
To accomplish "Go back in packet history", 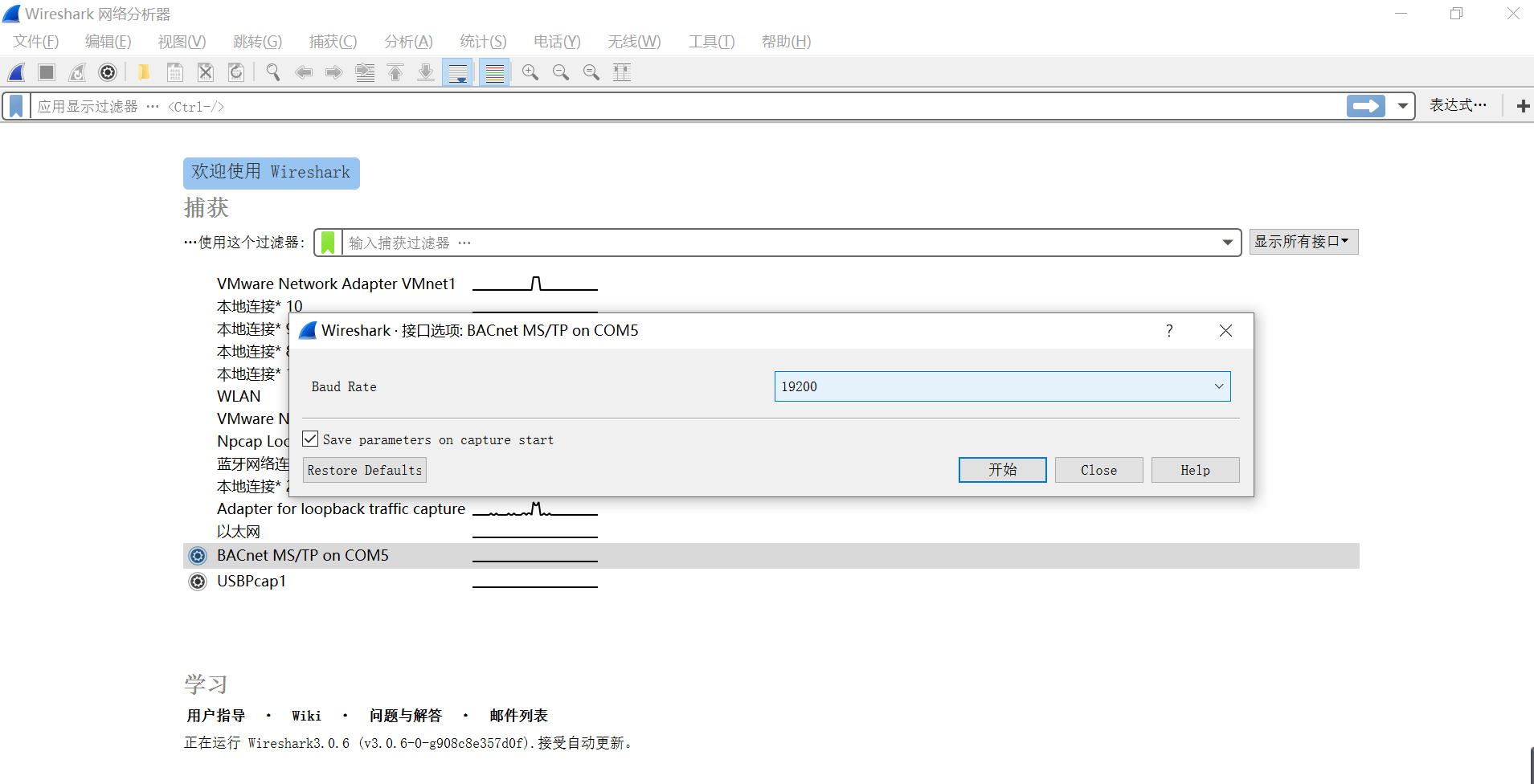I will click(304, 72).
